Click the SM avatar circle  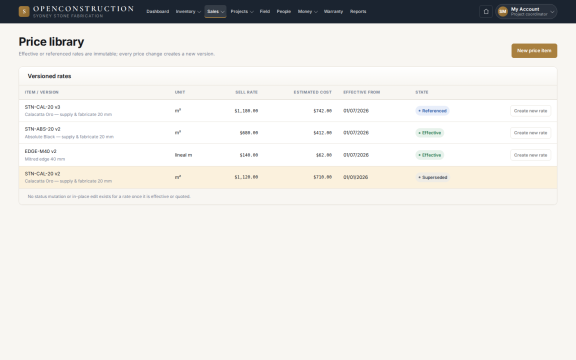503,11
